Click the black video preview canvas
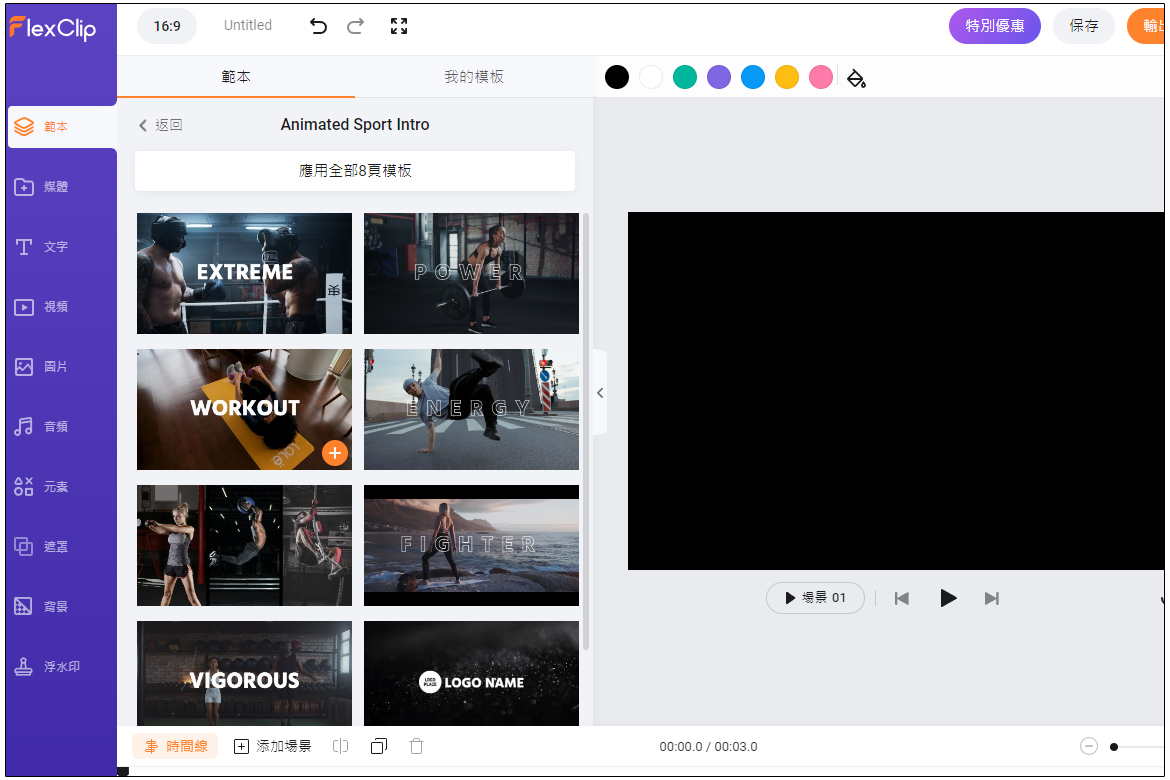Screen dimensions: 1170x780 click(x=895, y=391)
